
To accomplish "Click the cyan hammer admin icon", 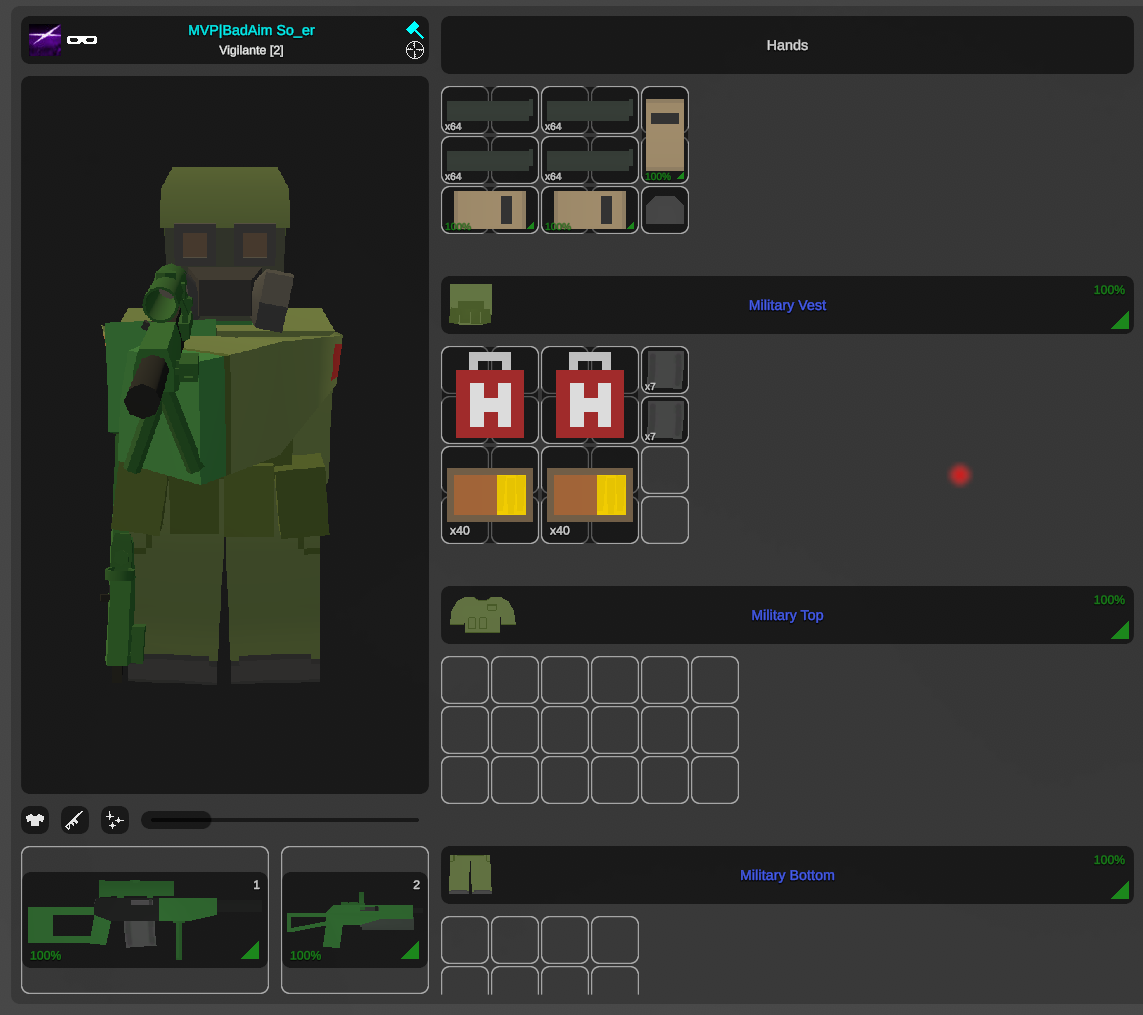I will (415, 30).
